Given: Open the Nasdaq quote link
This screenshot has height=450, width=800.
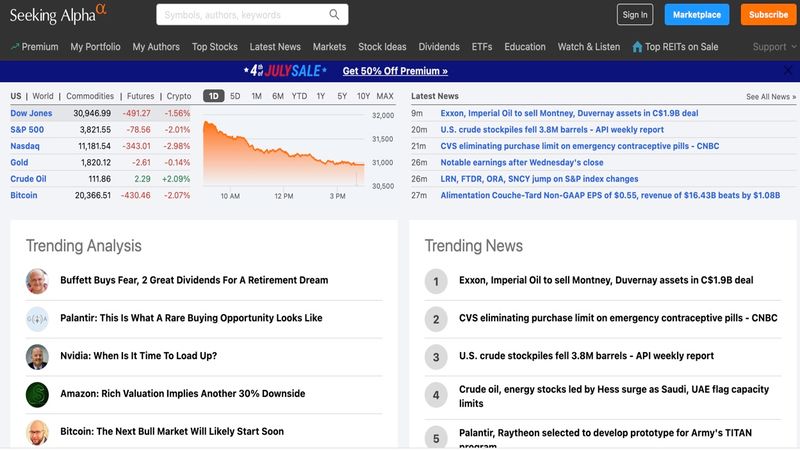Looking at the screenshot, I should 24,146.
